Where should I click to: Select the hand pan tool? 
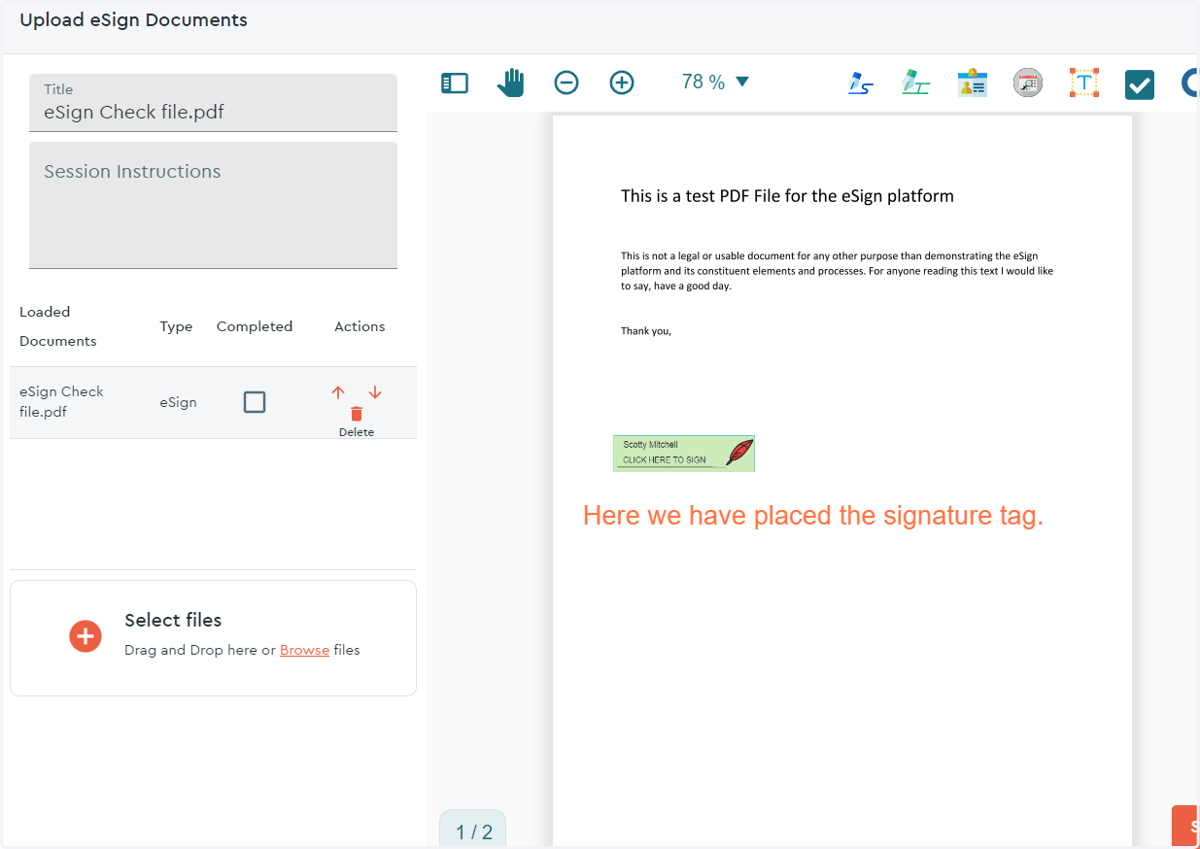click(x=510, y=83)
